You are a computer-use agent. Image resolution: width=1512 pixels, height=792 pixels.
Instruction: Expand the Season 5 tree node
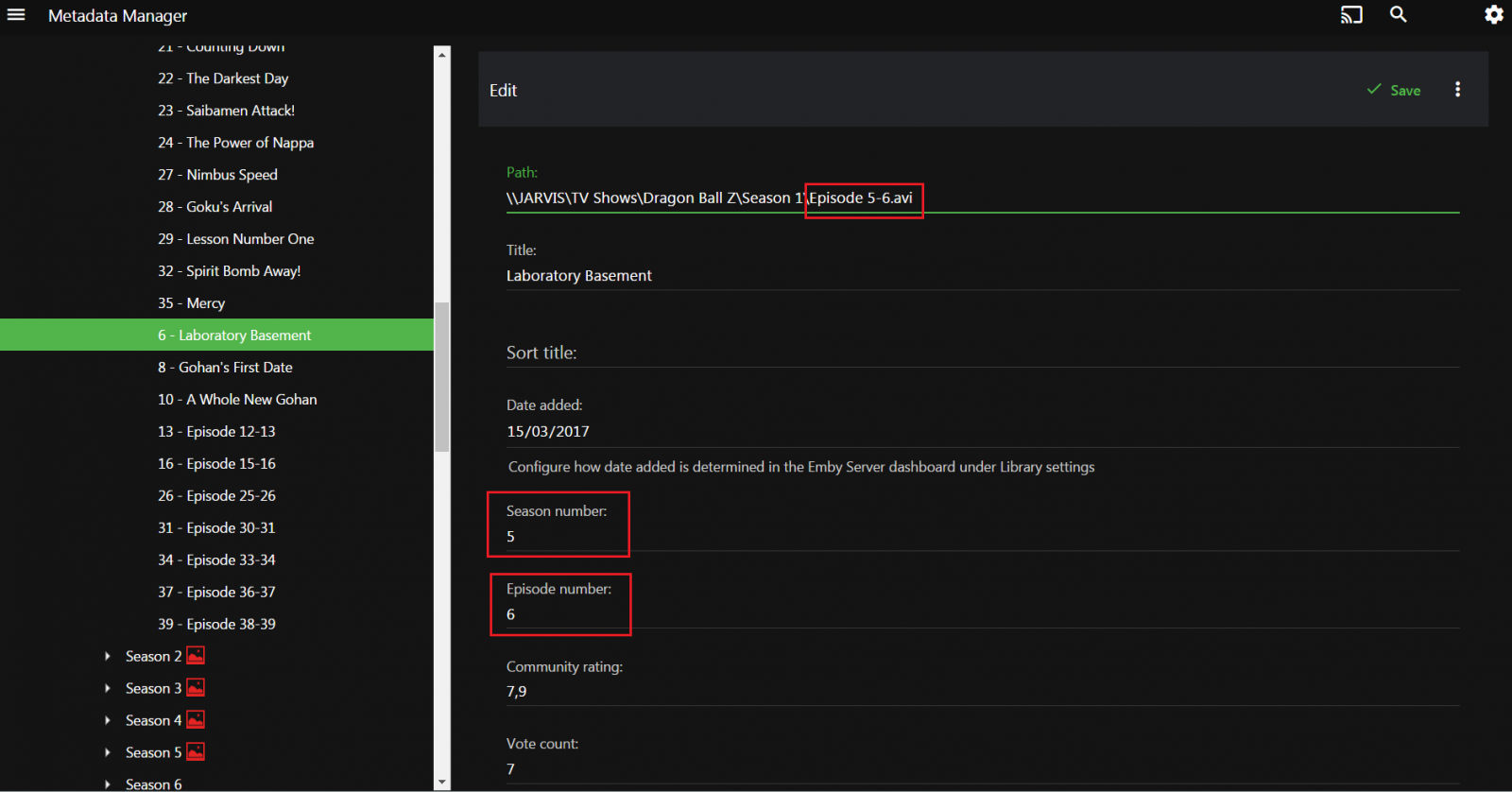(108, 752)
